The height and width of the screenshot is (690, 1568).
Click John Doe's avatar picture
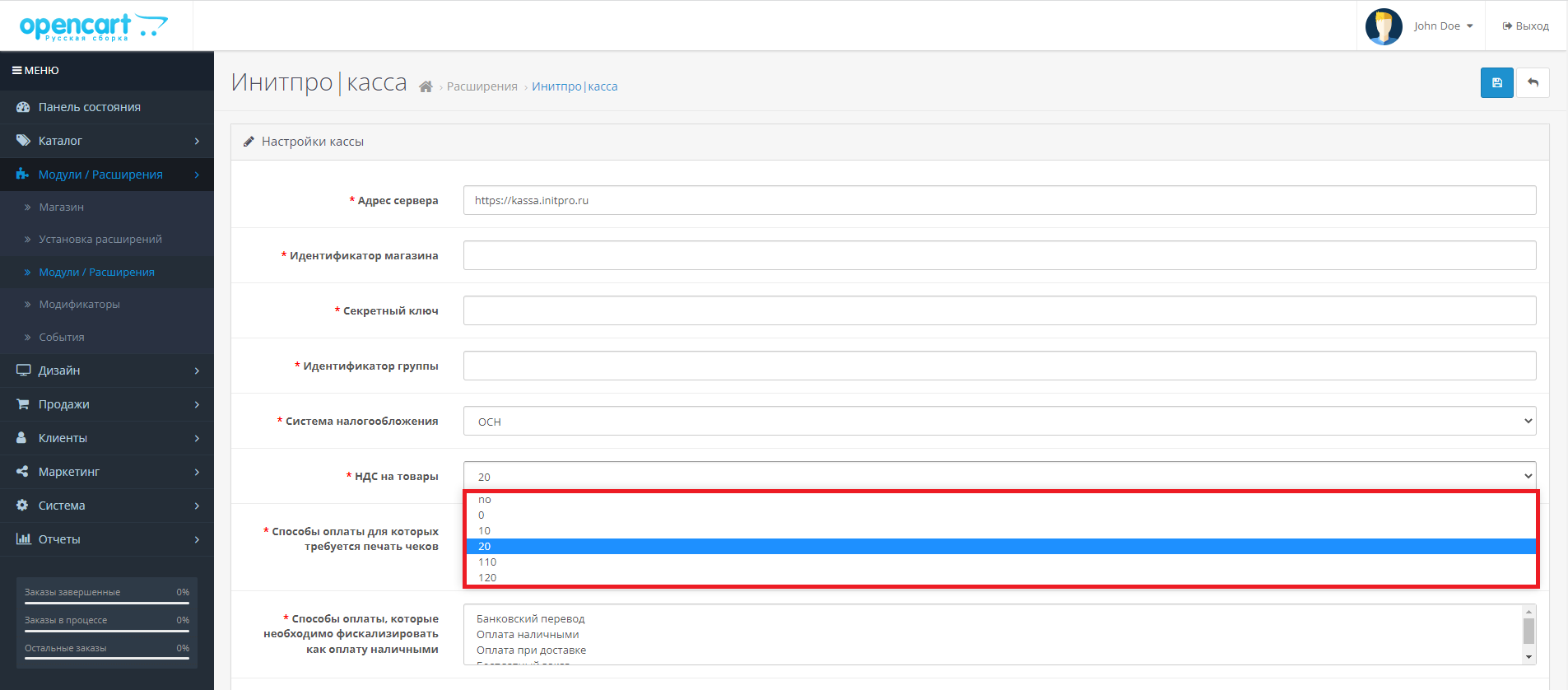[x=1384, y=26]
